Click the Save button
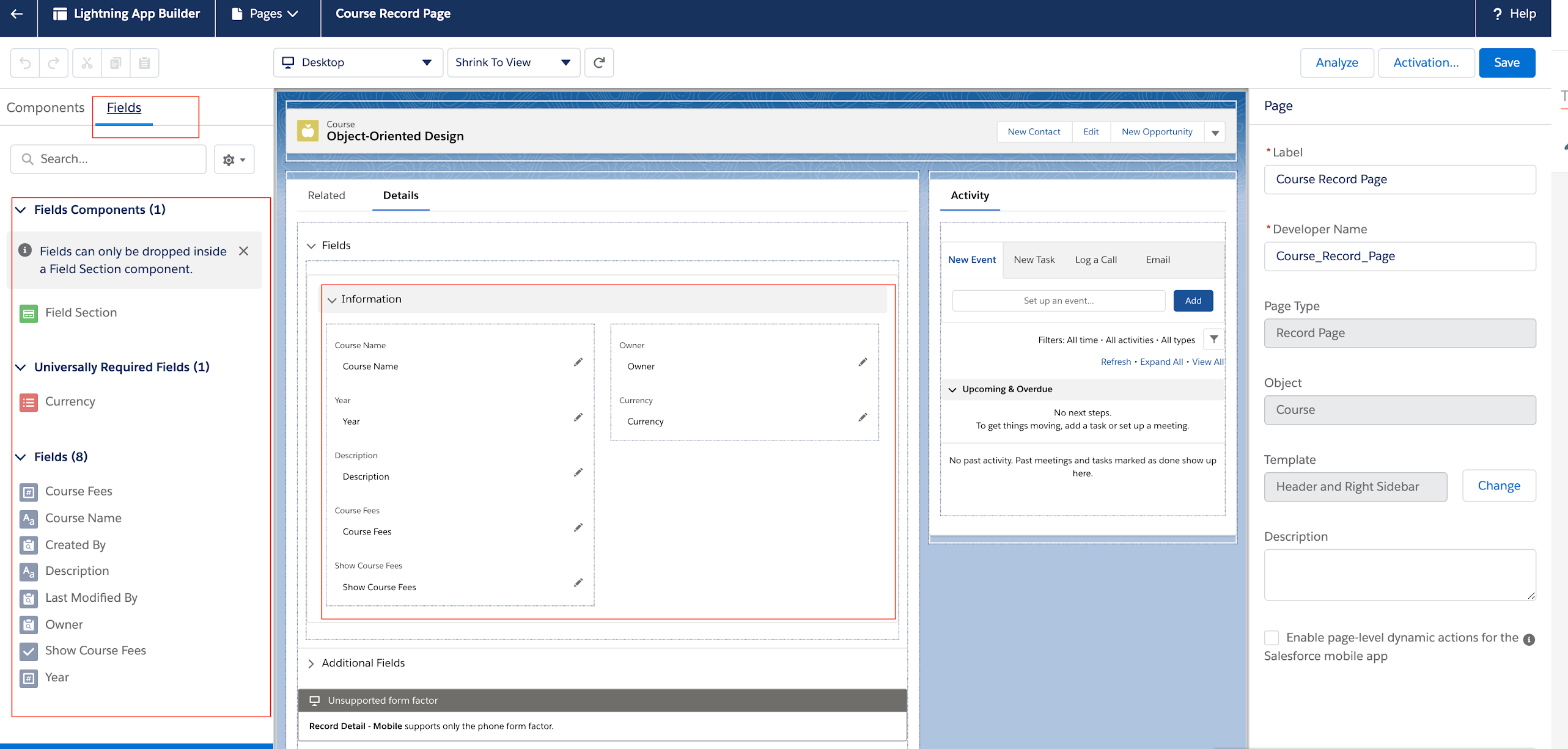This screenshot has width=1568, height=749. tap(1507, 62)
